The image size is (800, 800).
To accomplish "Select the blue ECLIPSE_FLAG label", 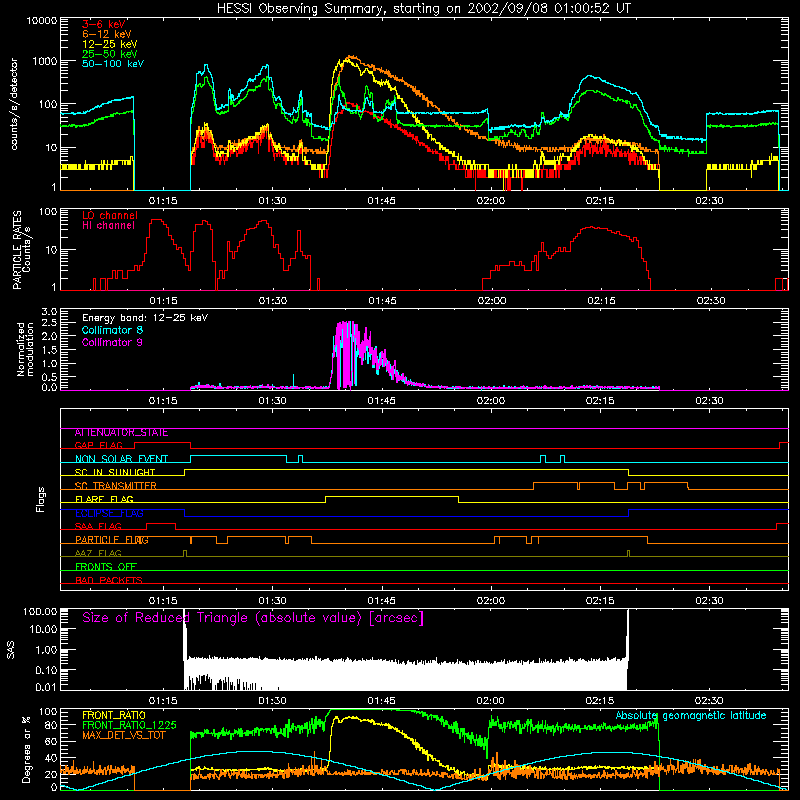I will click(x=109, y=513).
